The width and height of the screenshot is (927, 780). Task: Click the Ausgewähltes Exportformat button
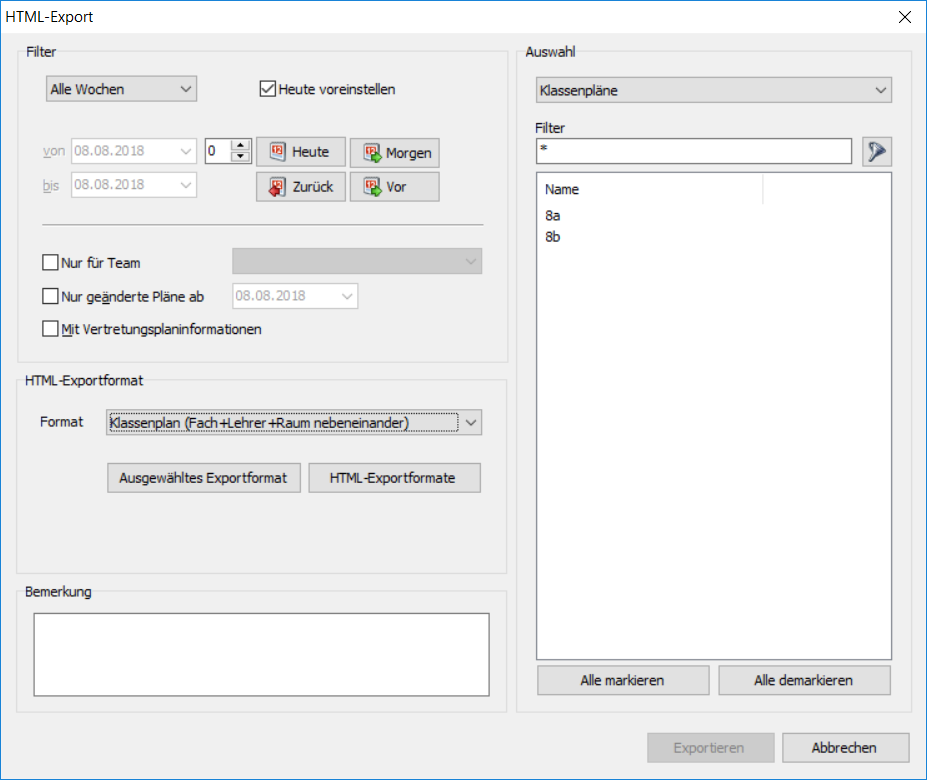204,478
